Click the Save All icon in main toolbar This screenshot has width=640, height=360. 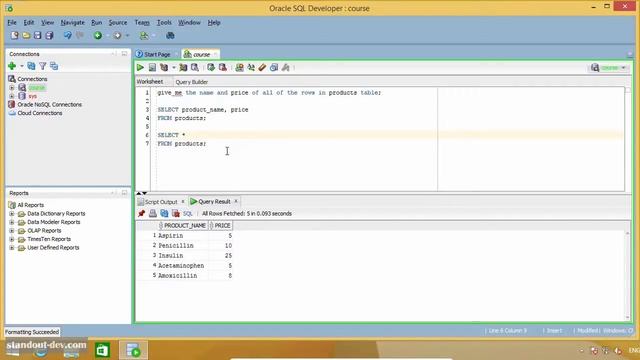point(49,36)
